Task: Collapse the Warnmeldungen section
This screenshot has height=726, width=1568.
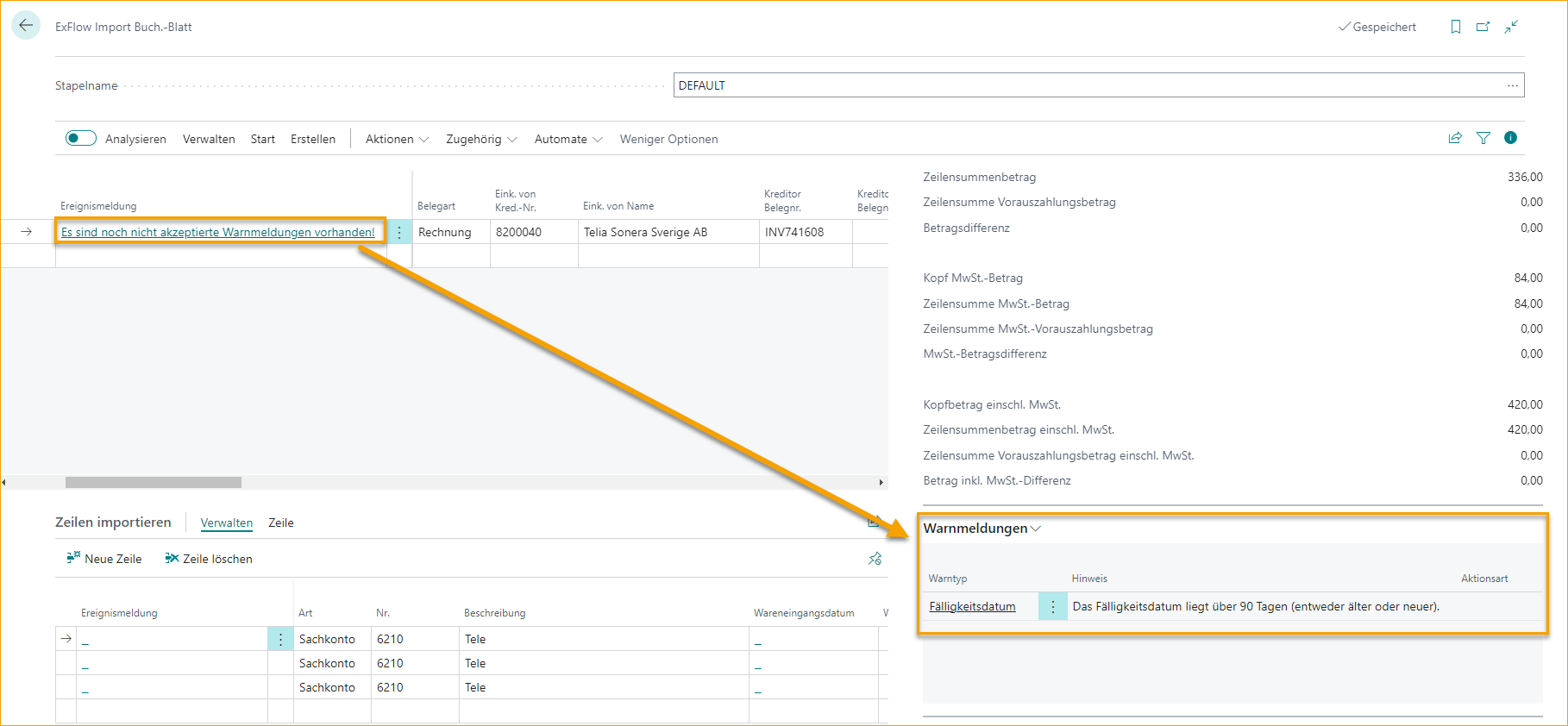Action: [x=982, y=529]
